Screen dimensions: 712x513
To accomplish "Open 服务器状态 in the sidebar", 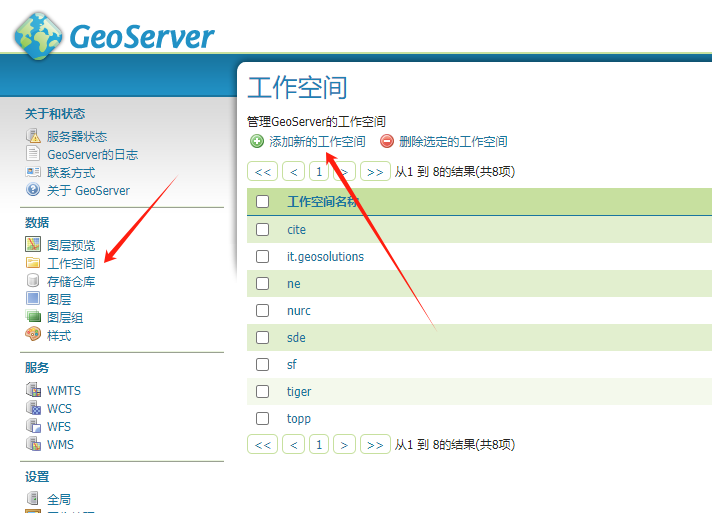I will pos(77,136).
